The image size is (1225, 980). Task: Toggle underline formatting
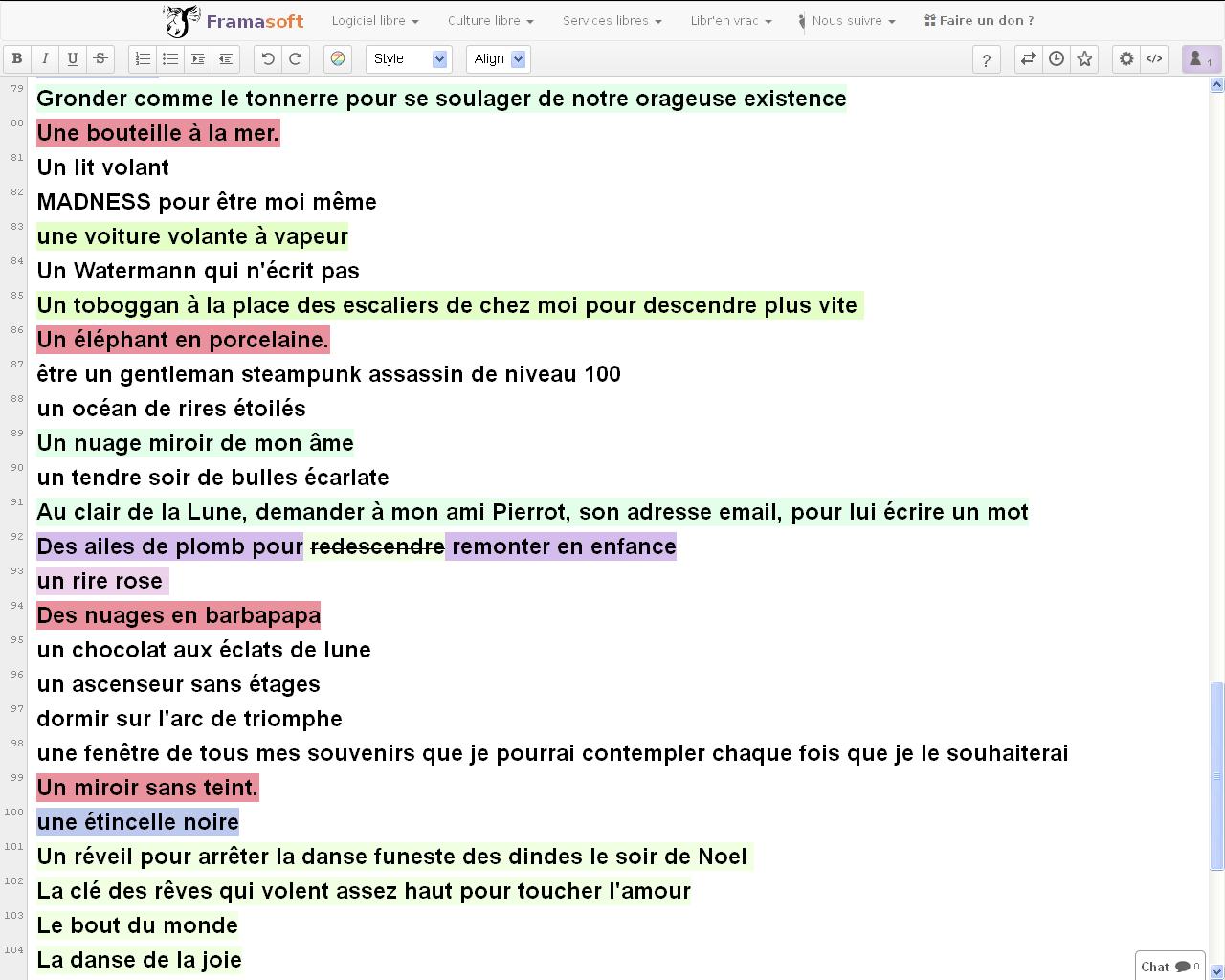tap(73, 59)
